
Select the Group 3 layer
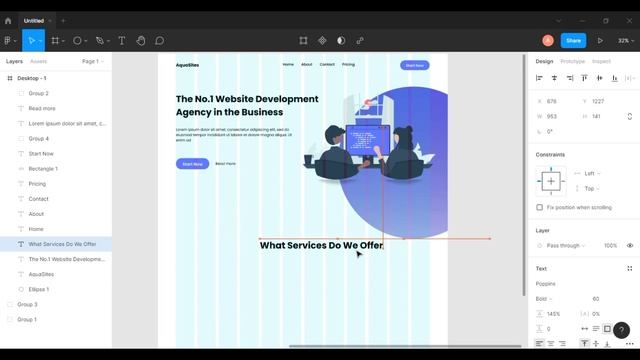(x=56, y=304)
